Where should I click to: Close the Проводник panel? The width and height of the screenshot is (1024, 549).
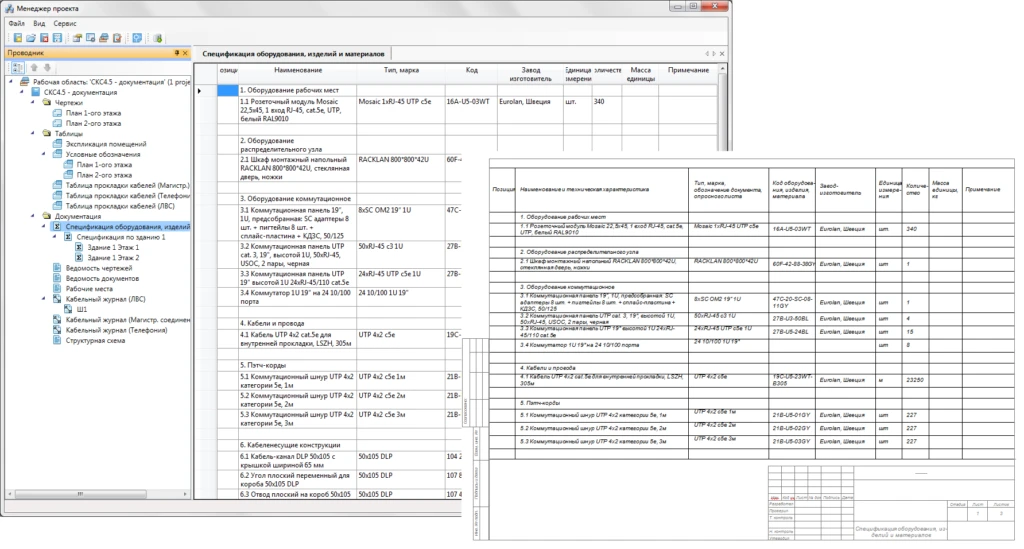(x=184, y=52)
